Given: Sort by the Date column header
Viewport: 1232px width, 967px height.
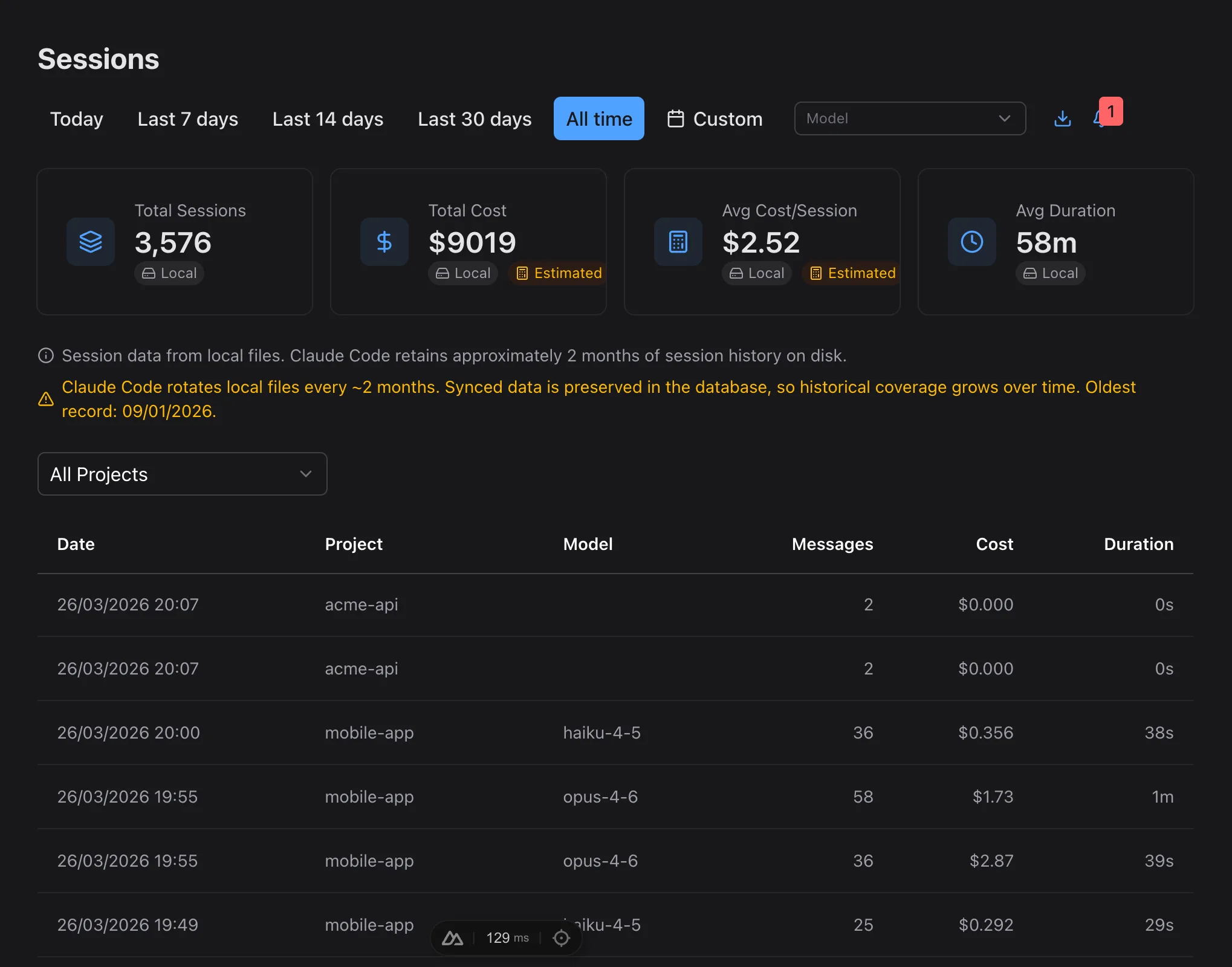Looking at the screenshot, I should pyautogui.click(x=76, y=544).
